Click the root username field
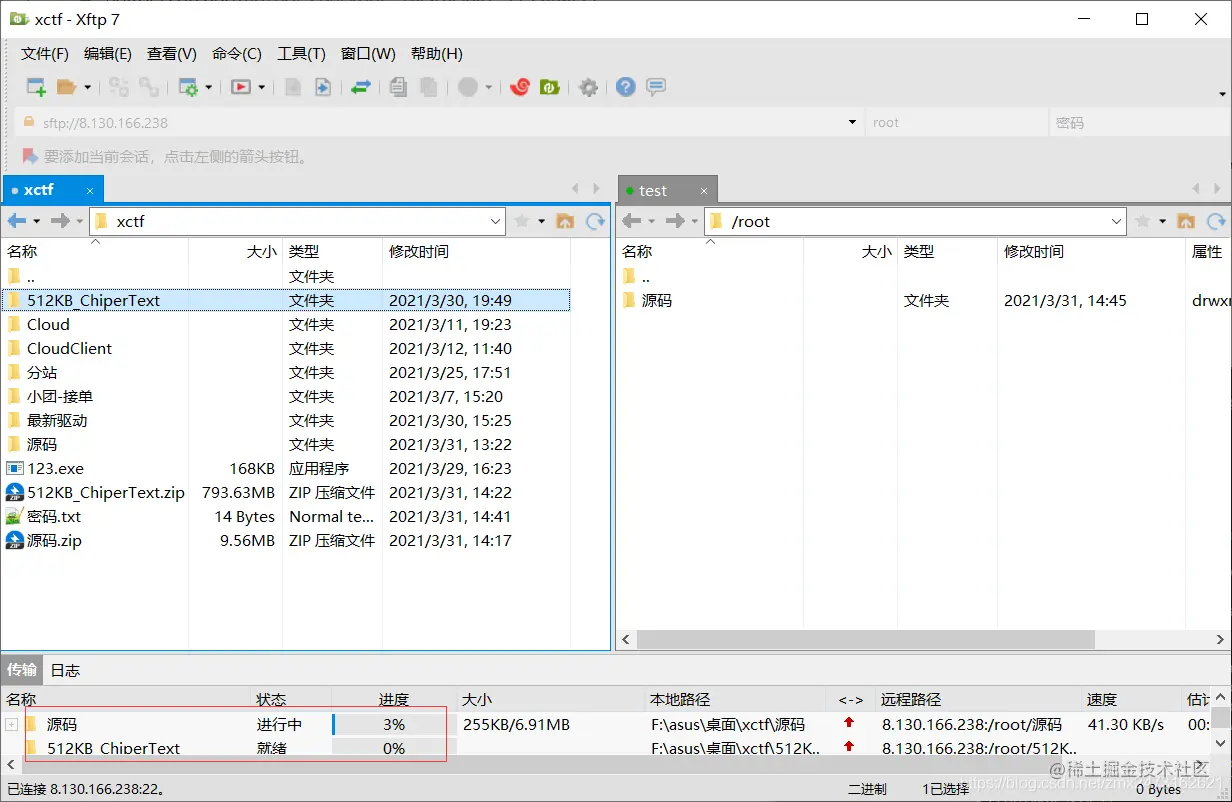Viewport: 1232px width, 802px height. pos(956,122)
